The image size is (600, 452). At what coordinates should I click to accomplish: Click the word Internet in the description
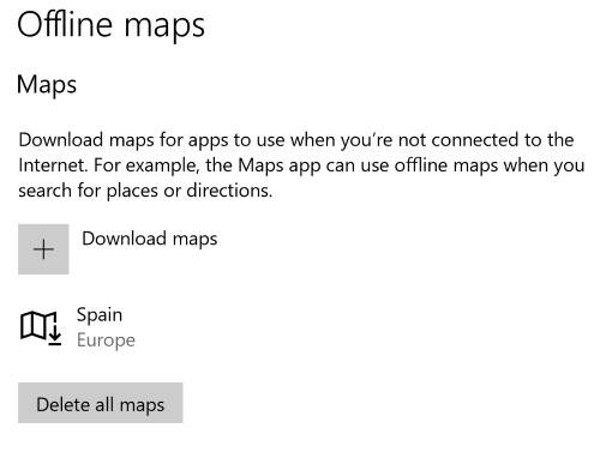52,164
